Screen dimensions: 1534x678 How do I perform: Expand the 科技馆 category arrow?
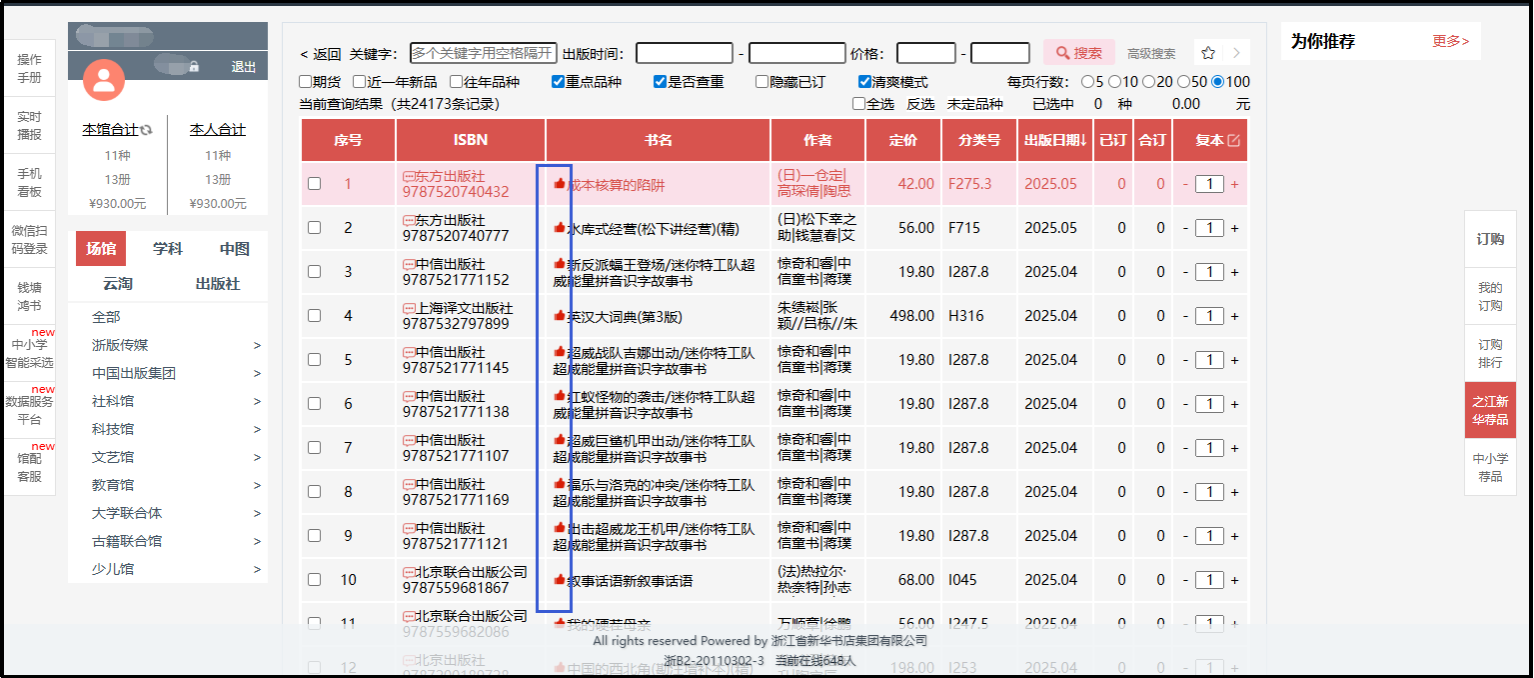pyautogui.click(x=256, y=429)
